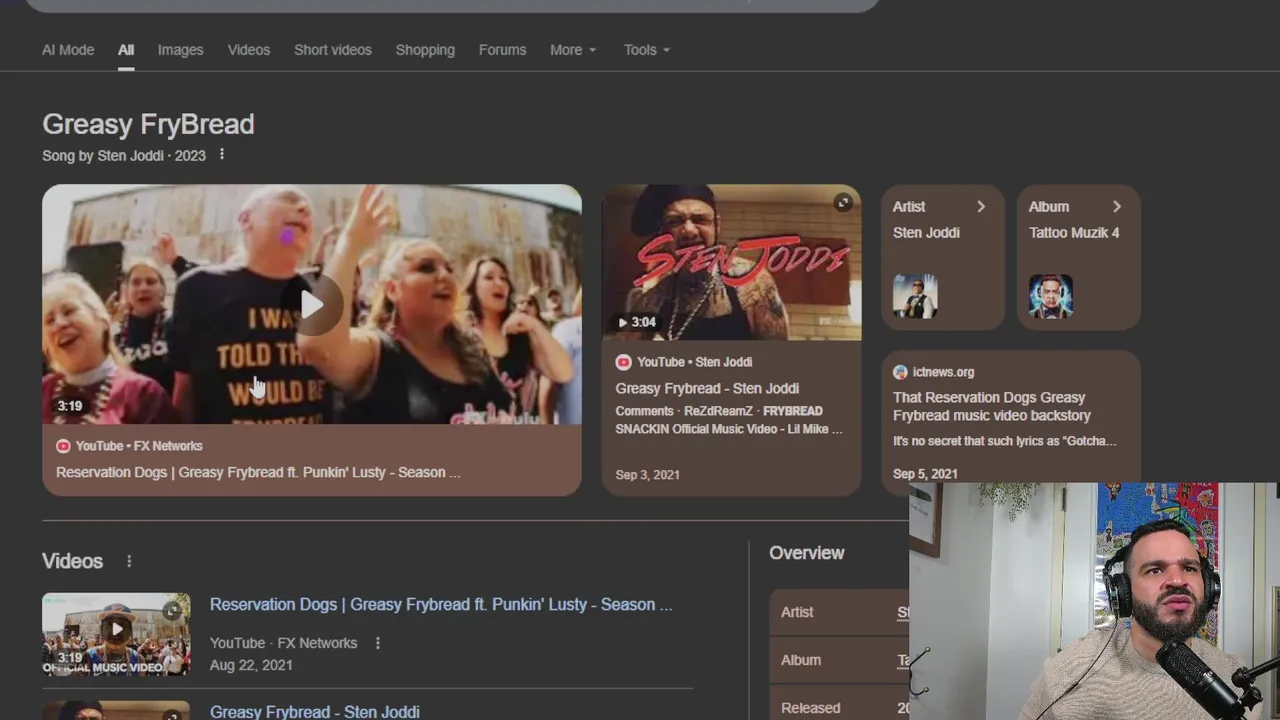Open the Shopping tab
The image size is (1280, 720).
(425, 50)
